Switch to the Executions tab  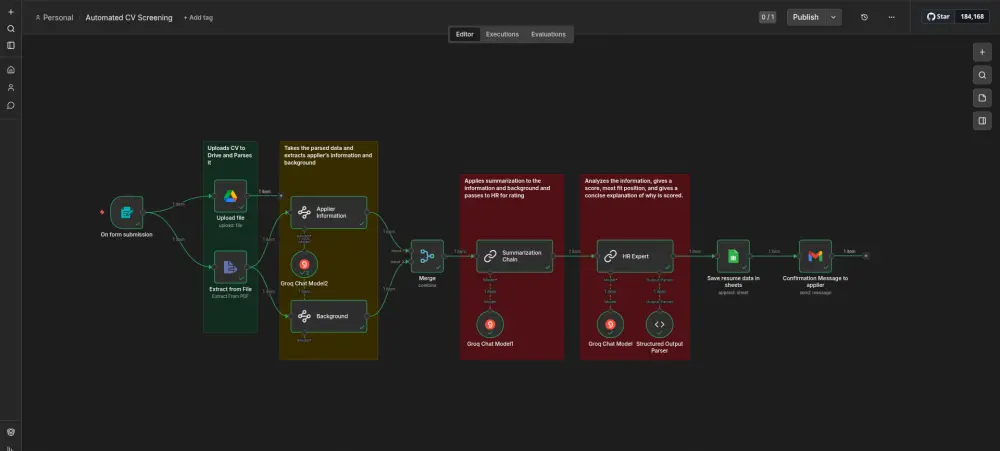502,34
